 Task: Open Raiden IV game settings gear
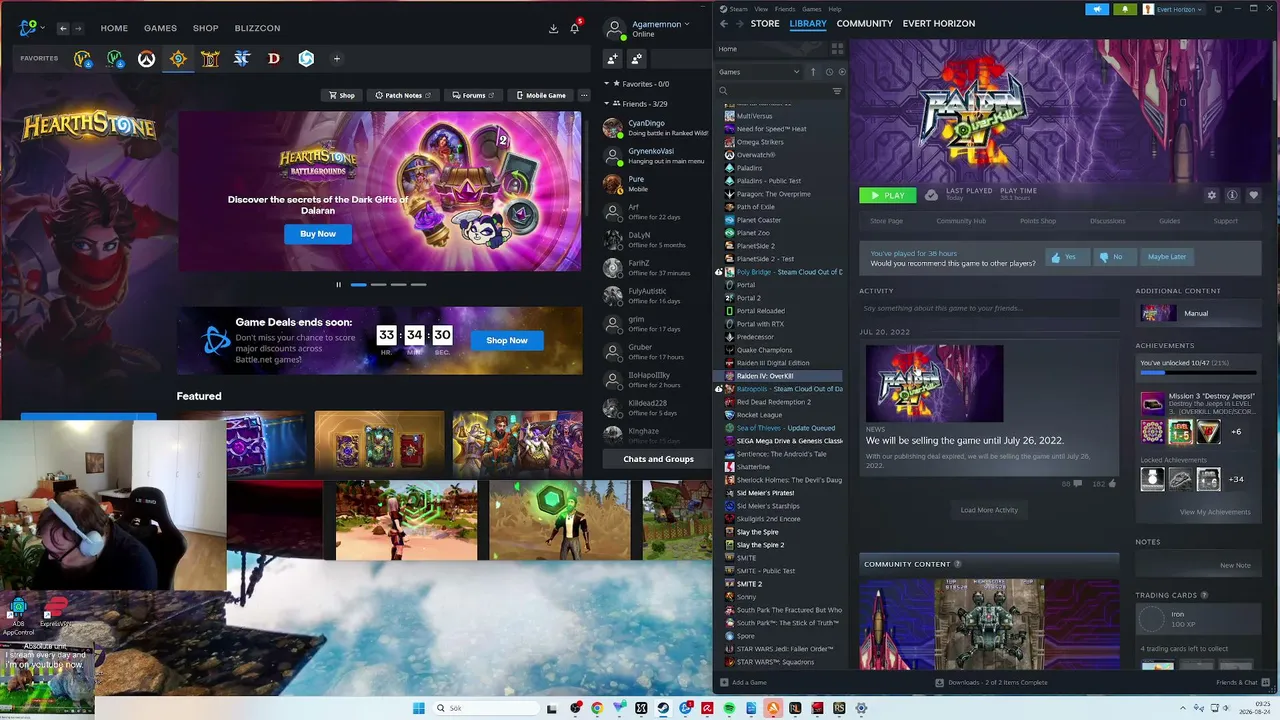coord(1212,196)
